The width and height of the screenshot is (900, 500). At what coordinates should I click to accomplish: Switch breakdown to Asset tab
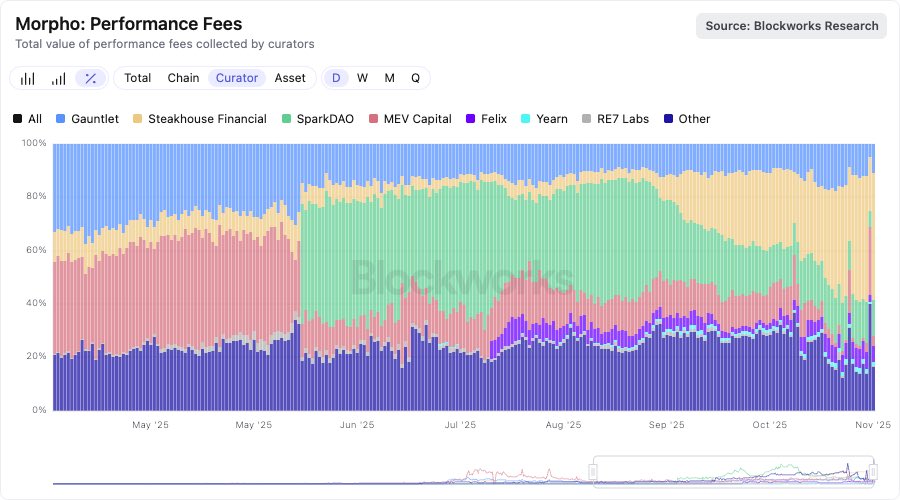tap(290, 78)
